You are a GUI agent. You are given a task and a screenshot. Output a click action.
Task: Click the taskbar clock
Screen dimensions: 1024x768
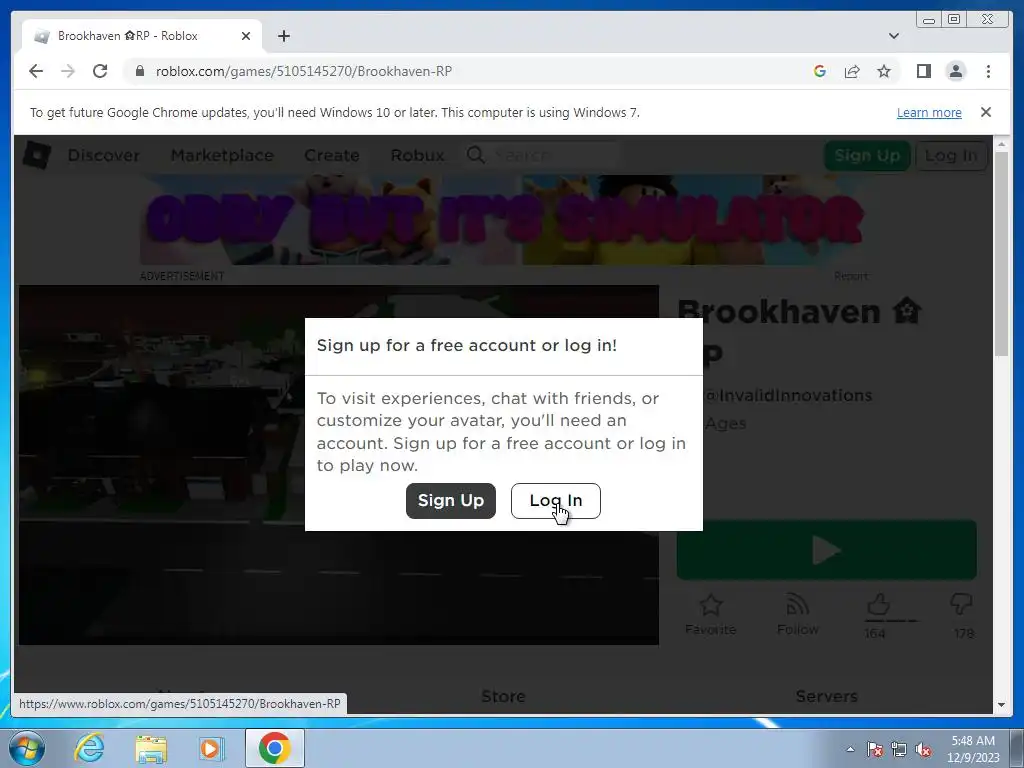click(973, 749)
